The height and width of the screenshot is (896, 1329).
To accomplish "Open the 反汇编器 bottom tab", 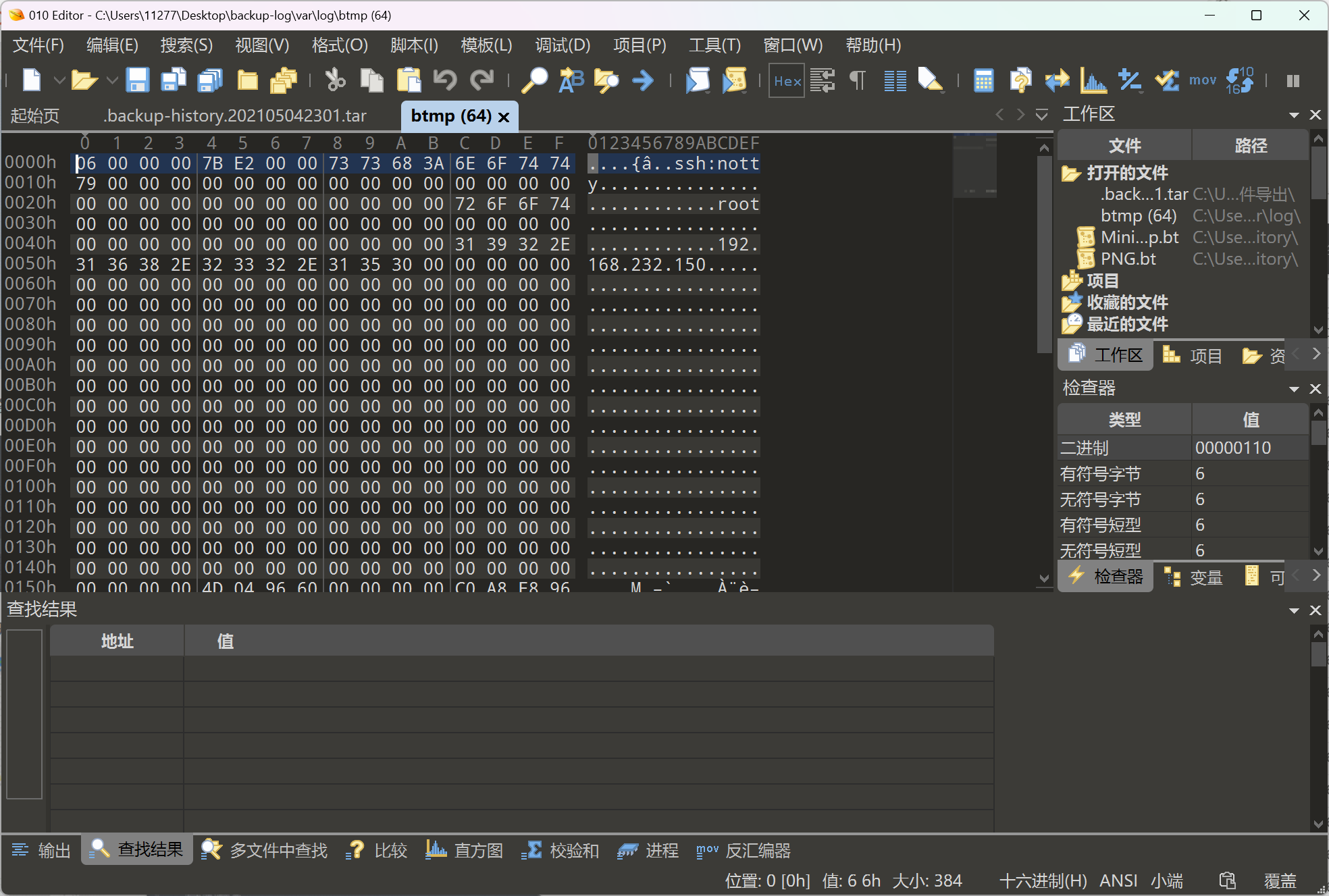I will [x=743, y=850].
